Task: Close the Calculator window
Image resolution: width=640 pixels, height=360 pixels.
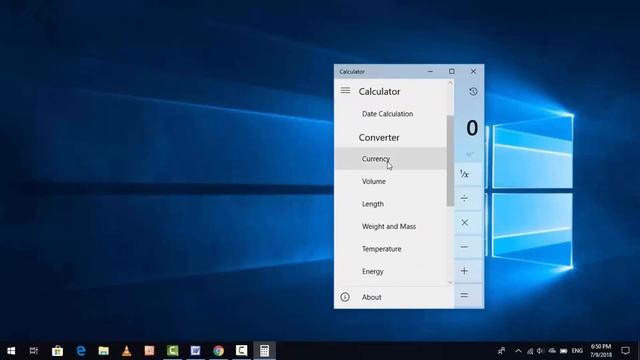Action: tap(473, 71)
